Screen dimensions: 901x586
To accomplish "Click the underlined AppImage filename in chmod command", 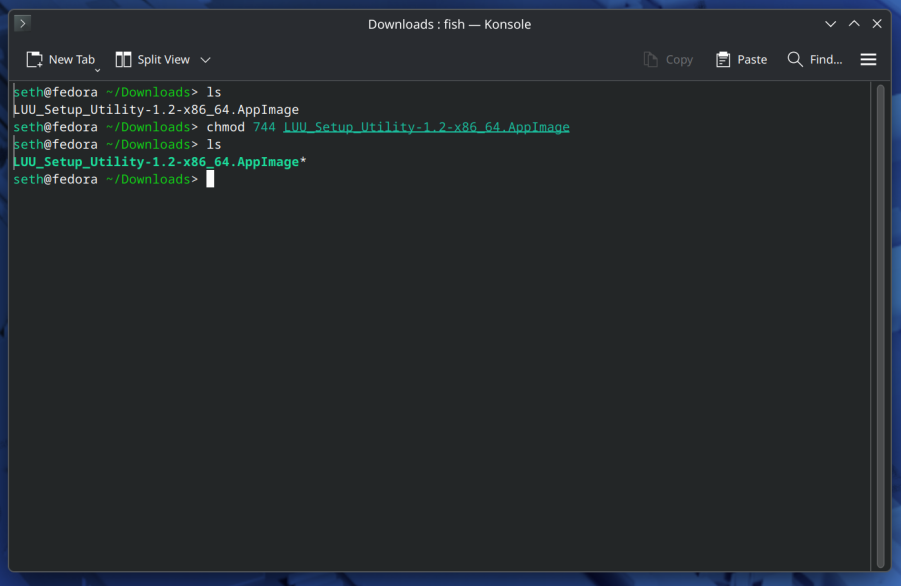I will click(x=426, y=127).
